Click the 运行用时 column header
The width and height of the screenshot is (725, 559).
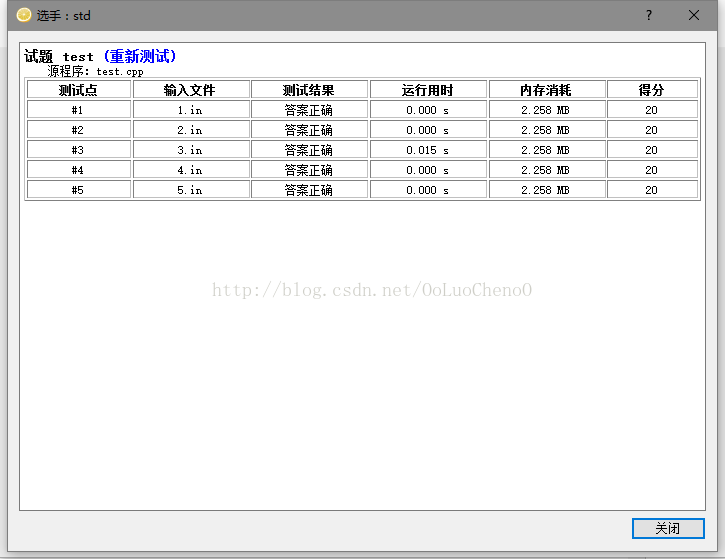click(x=428, y=90)
